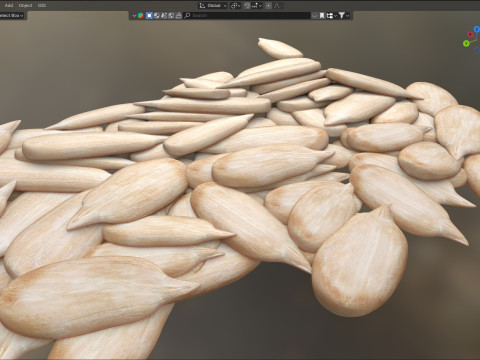Open the proportional editing falloff menu
Screen dimensions: 480x360
(x=277, y=6)
